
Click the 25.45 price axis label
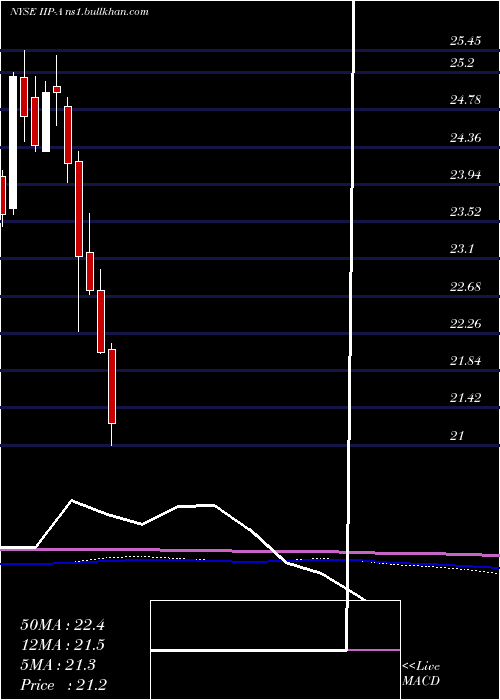465,42
